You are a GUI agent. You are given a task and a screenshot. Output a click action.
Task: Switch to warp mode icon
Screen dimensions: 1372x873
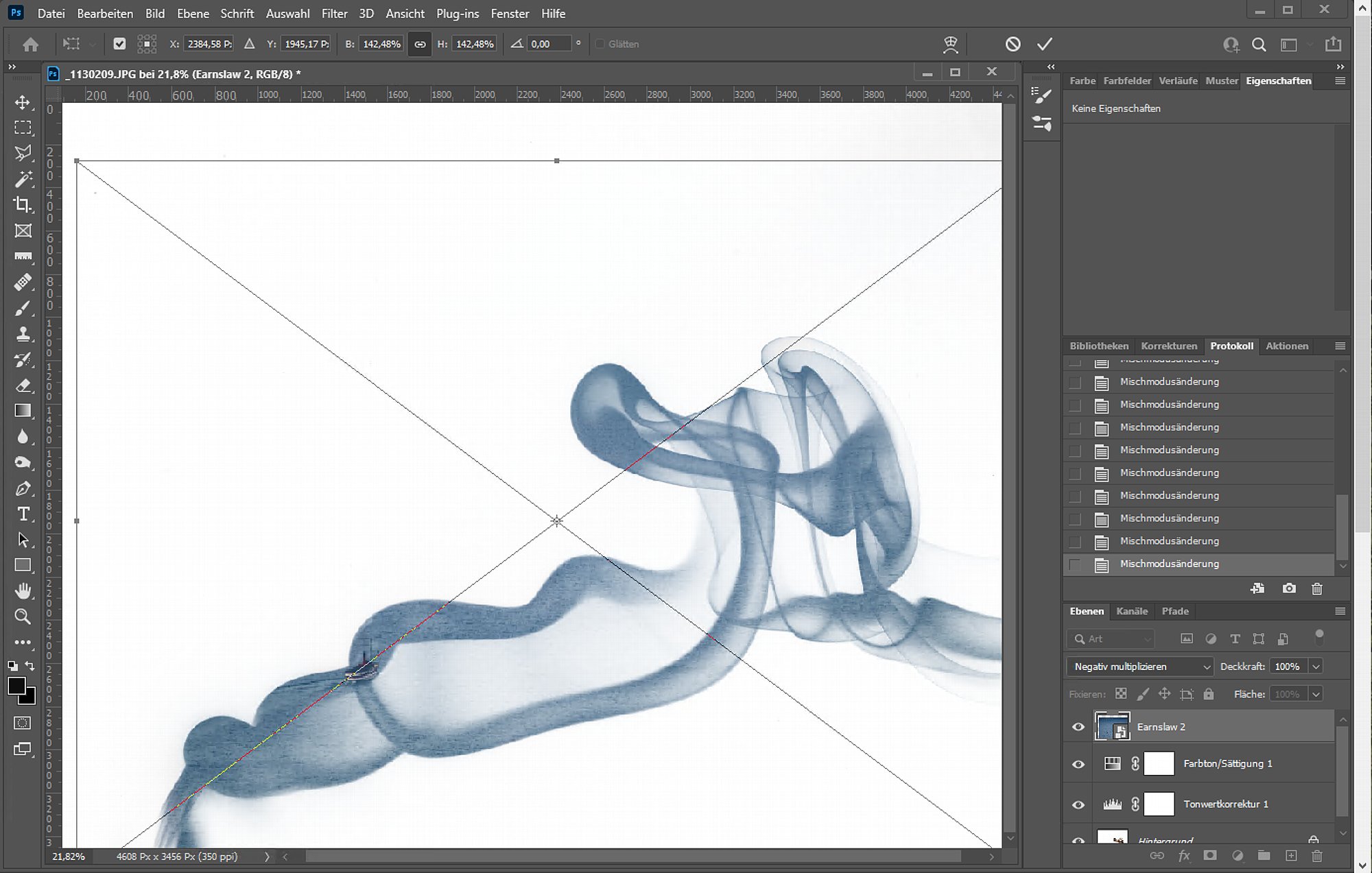(x=950, y=44)
